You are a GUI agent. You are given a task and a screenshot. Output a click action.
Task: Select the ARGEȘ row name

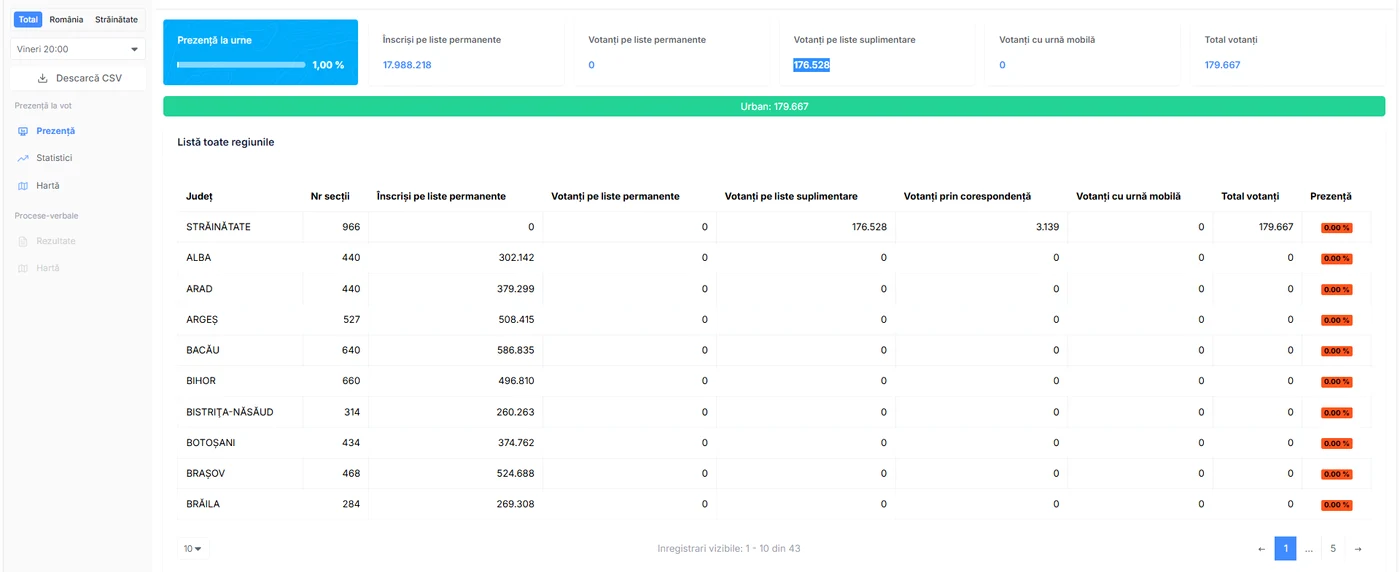point(202,320)
